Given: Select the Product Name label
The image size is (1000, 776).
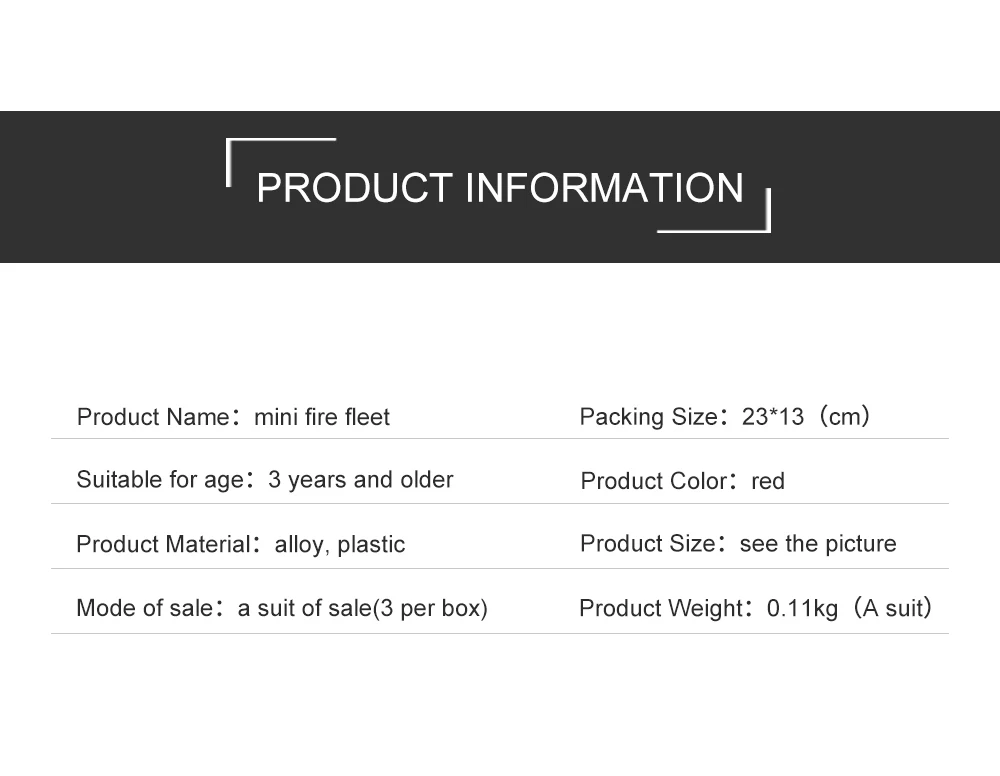Looking at the screenshot, I should click(153, 417).
